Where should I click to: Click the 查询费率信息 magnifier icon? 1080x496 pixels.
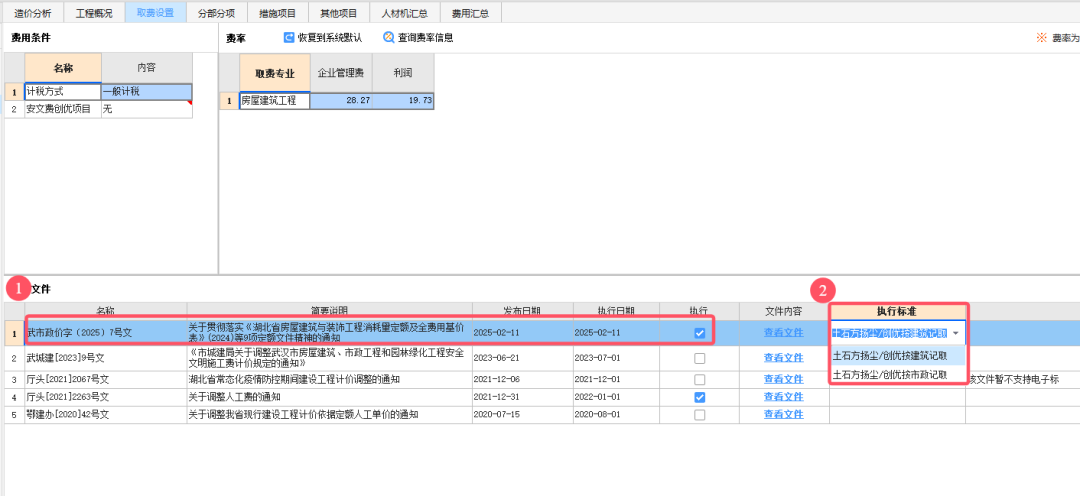point(389,37)
